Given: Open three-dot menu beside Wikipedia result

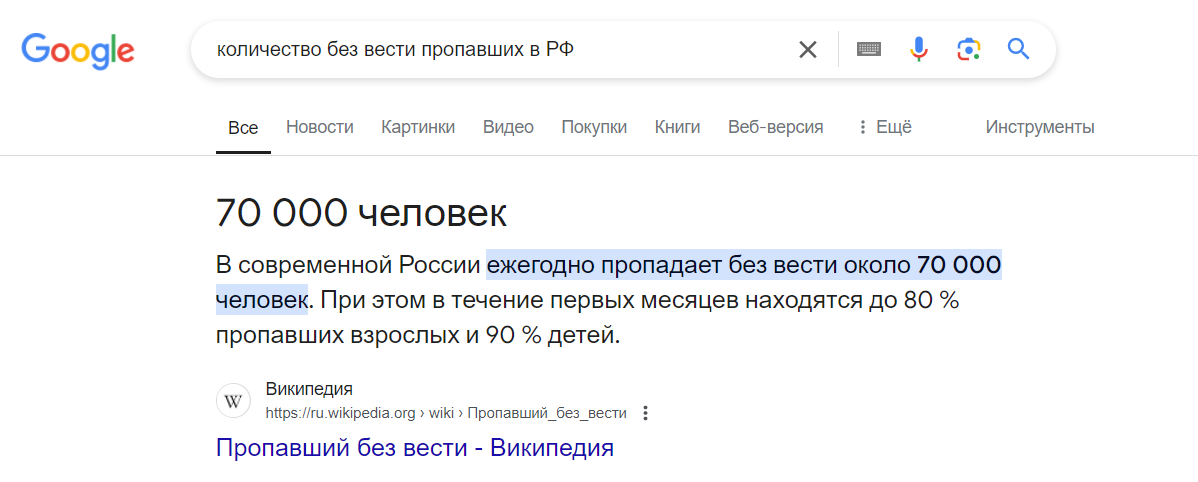Looking at the screenshot, I should (646, 413).
